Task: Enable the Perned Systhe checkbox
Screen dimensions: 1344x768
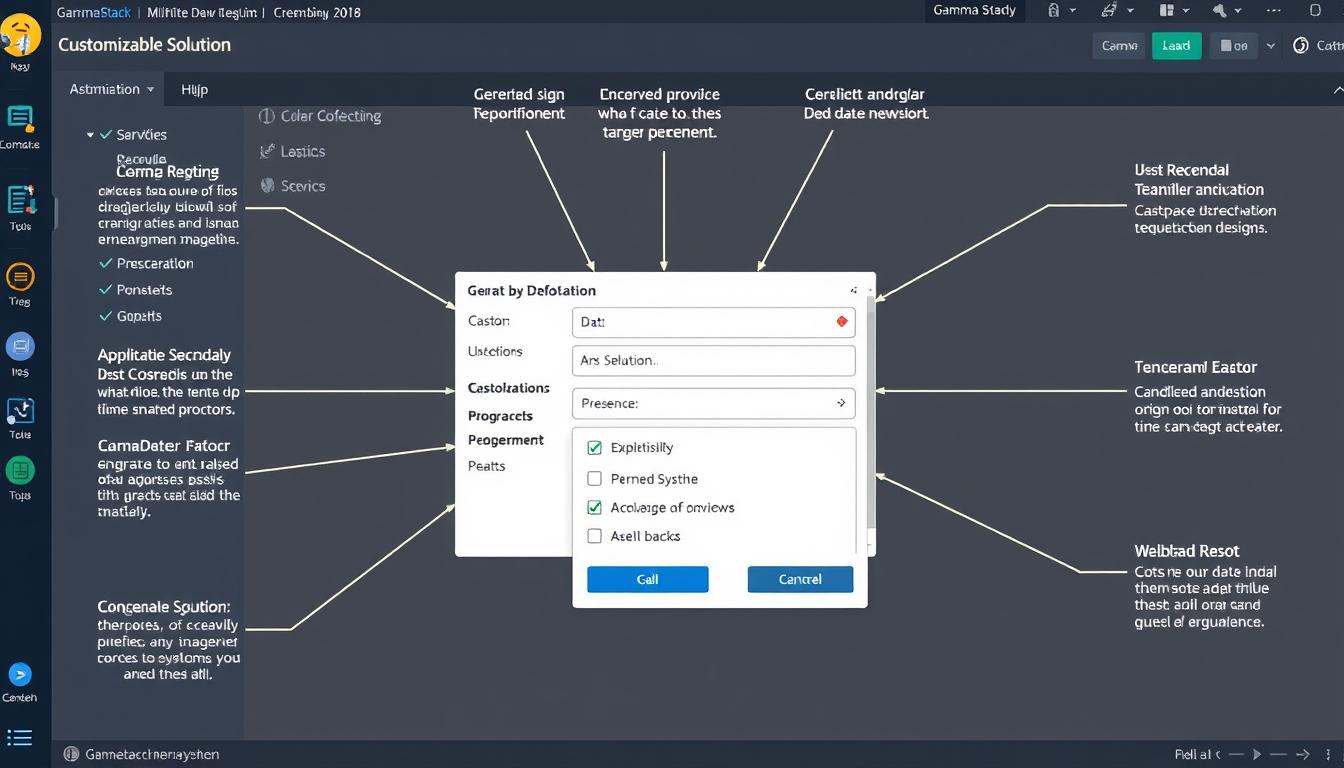Action: coord(595,478)
